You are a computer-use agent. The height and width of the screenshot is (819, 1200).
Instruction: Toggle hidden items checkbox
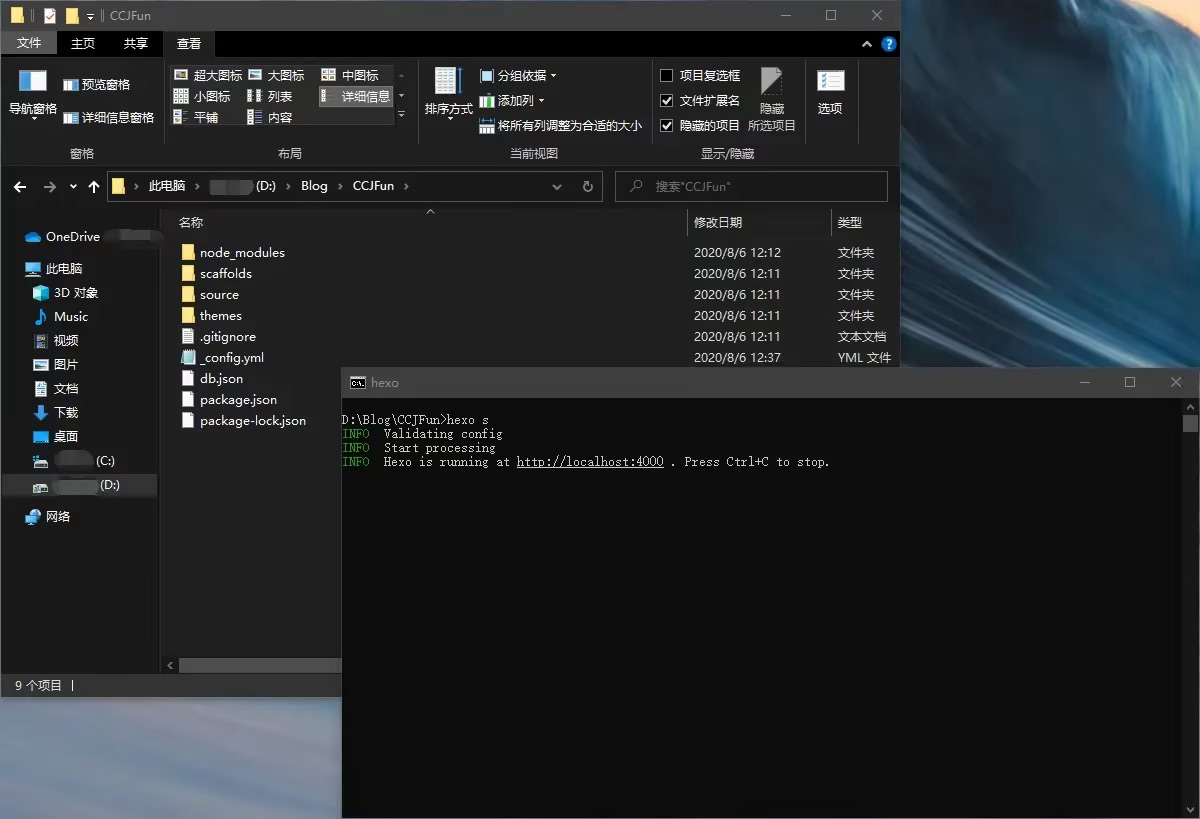[667, 125]
